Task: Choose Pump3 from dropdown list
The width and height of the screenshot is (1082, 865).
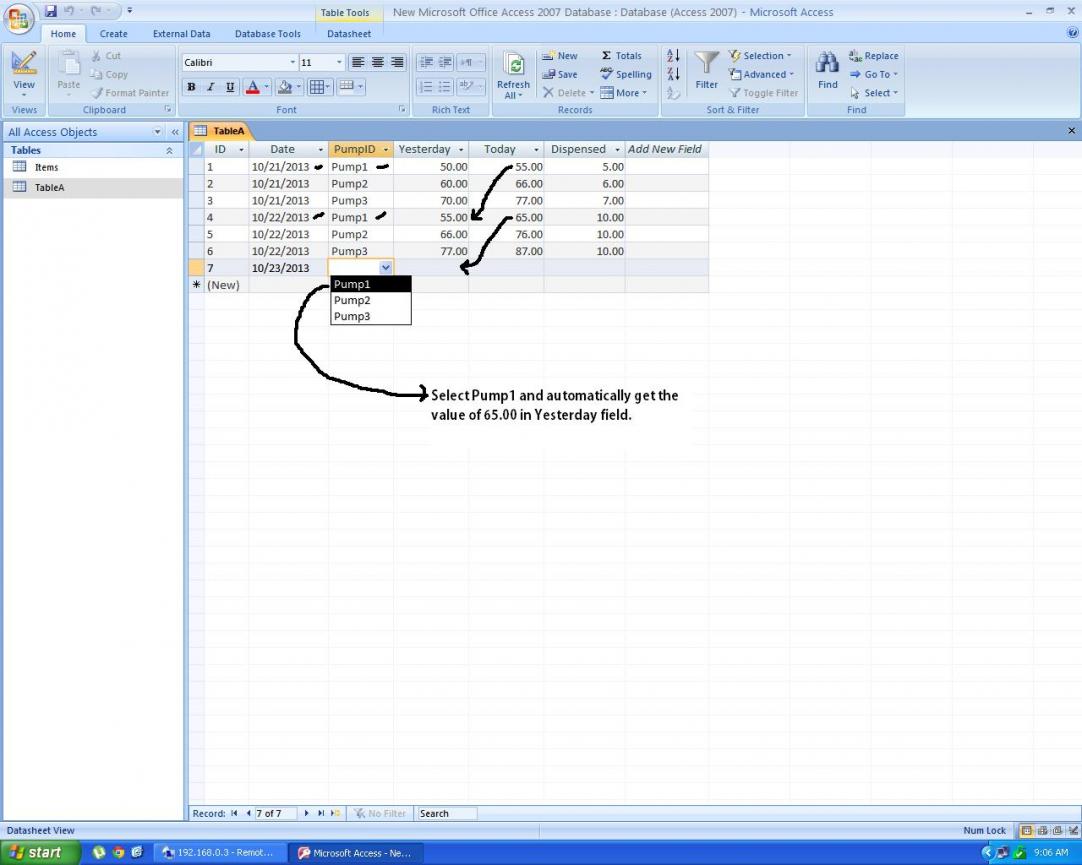Action: [371, 317]
